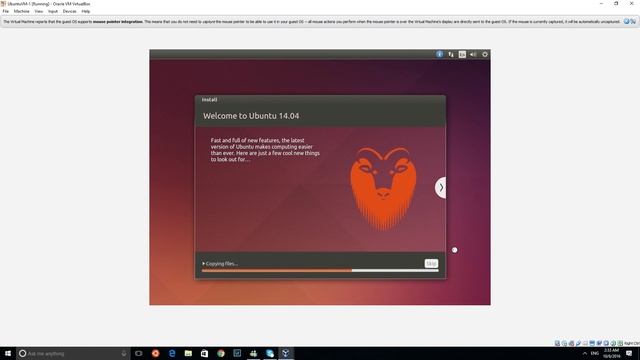Click the don't show again notification icon
The height and width of the screenshot is (360, 640).
(x=633, y=22)
